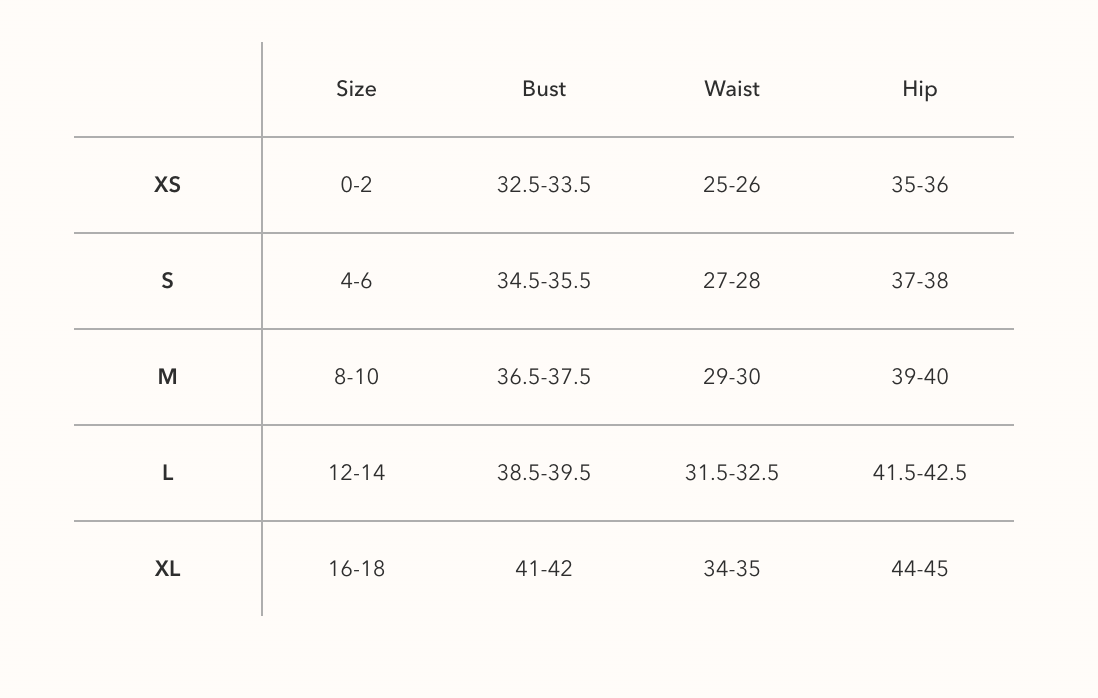Image resolution: width=1098 pixels, height=698 pixels.
Task: Select the XL row label
Action: tap(168, 569)
